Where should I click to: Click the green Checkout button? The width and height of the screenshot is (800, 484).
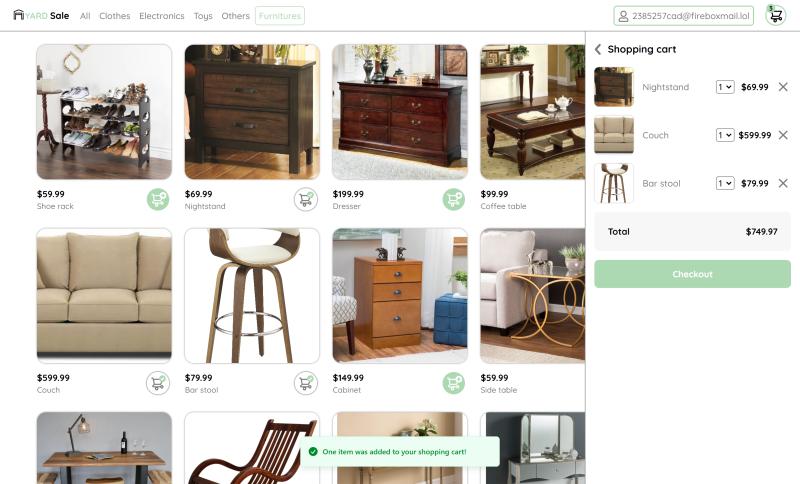[692, 274]
